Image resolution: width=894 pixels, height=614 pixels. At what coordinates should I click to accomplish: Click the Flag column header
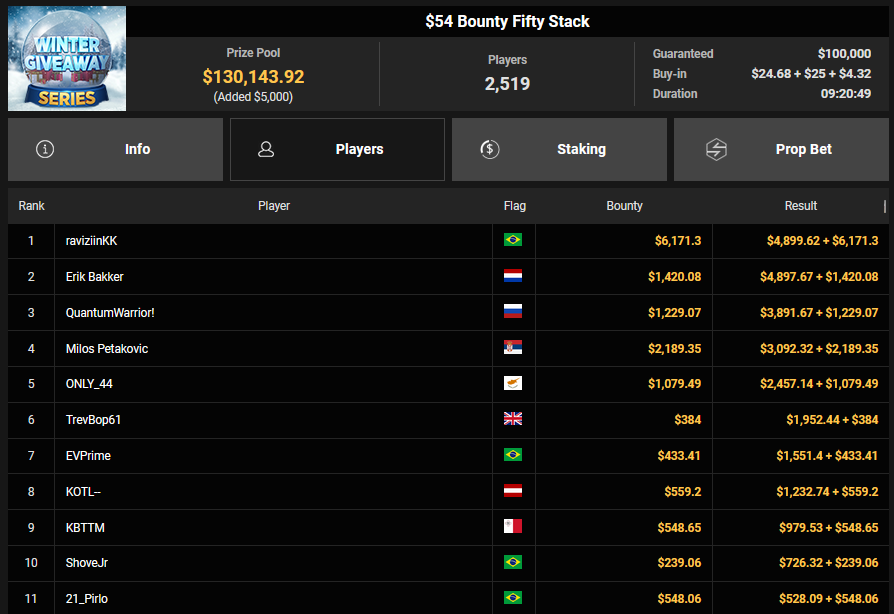(514, 206)
